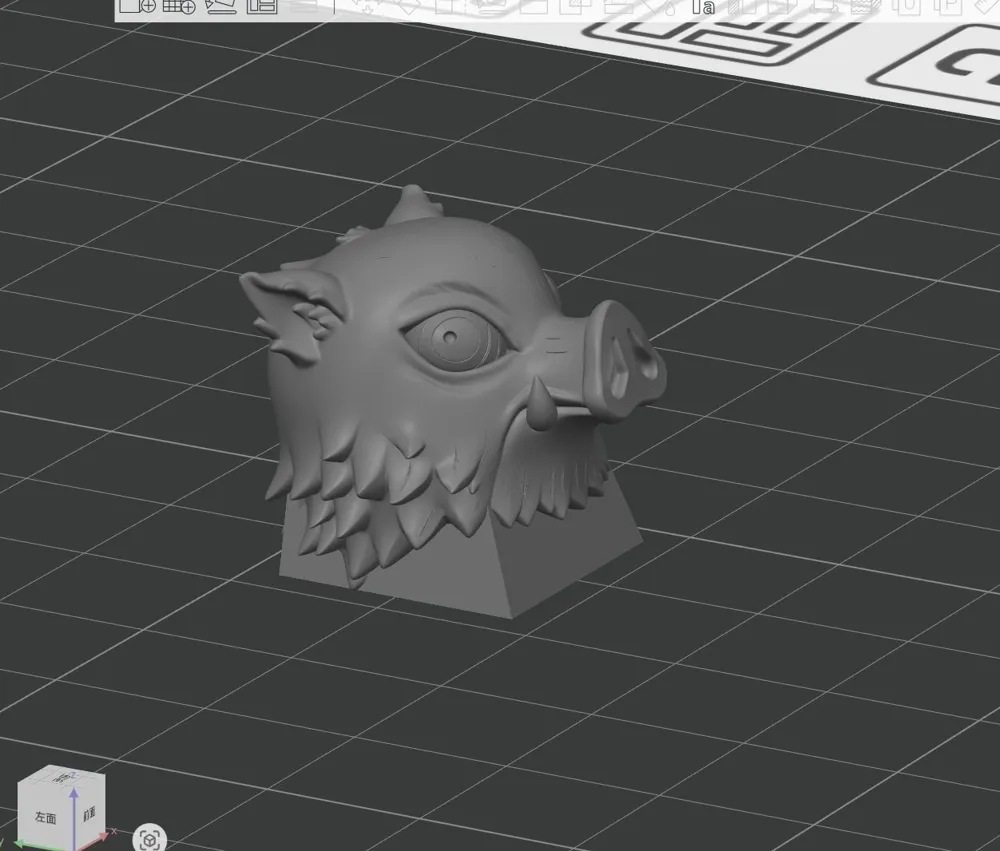Click the Add plate grid icon
Image resolution: width=1000 pixels, height=851 pixels.
(179, 6)
